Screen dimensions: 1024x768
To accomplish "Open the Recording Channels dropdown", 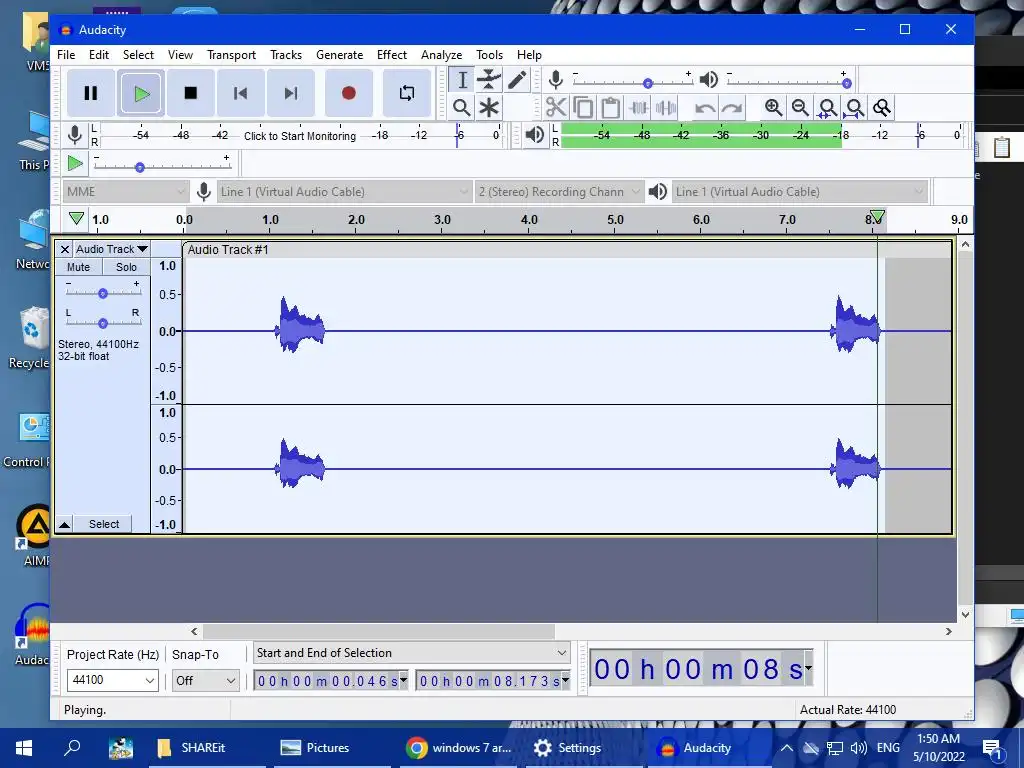I will click(x=559, y=192).
